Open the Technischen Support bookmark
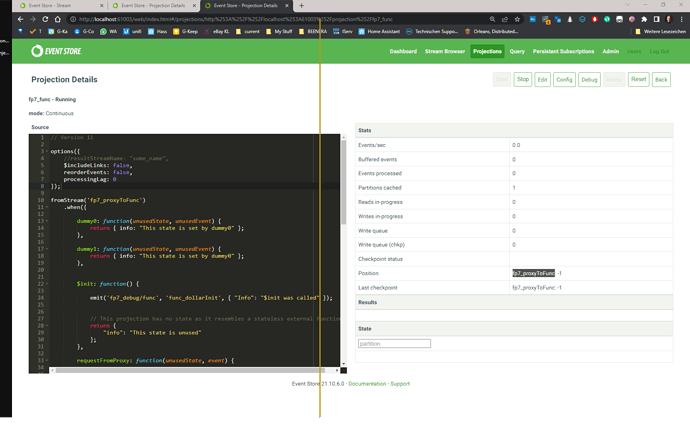 (432, 32)
